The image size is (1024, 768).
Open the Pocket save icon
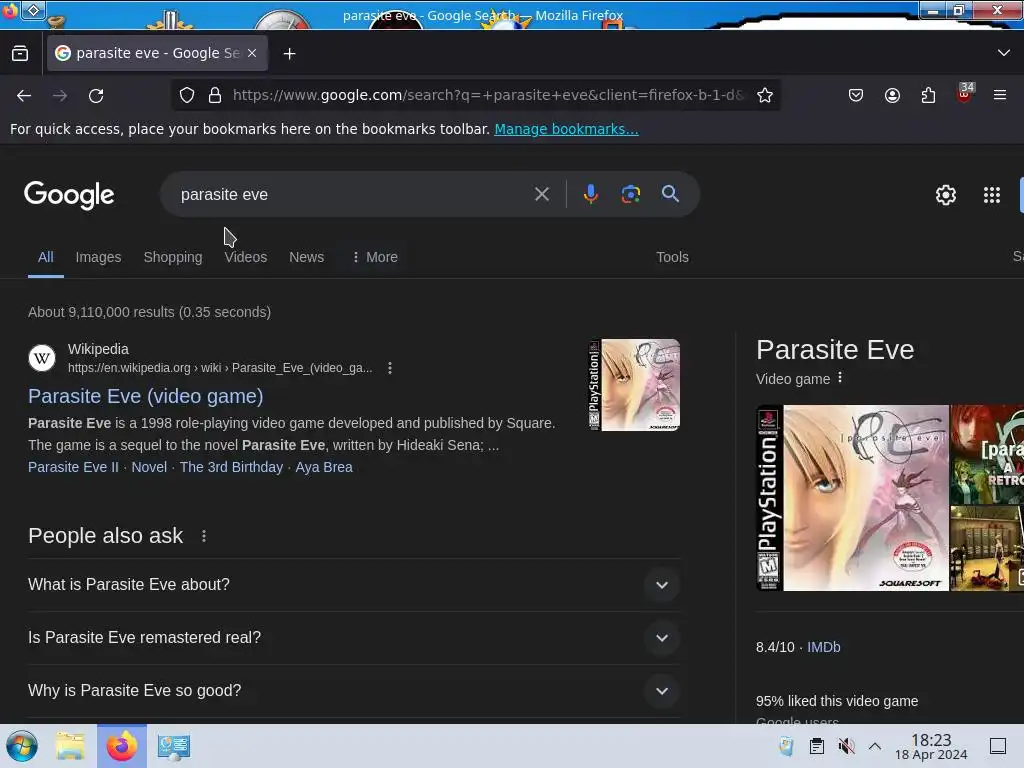[x=856, y=95]
